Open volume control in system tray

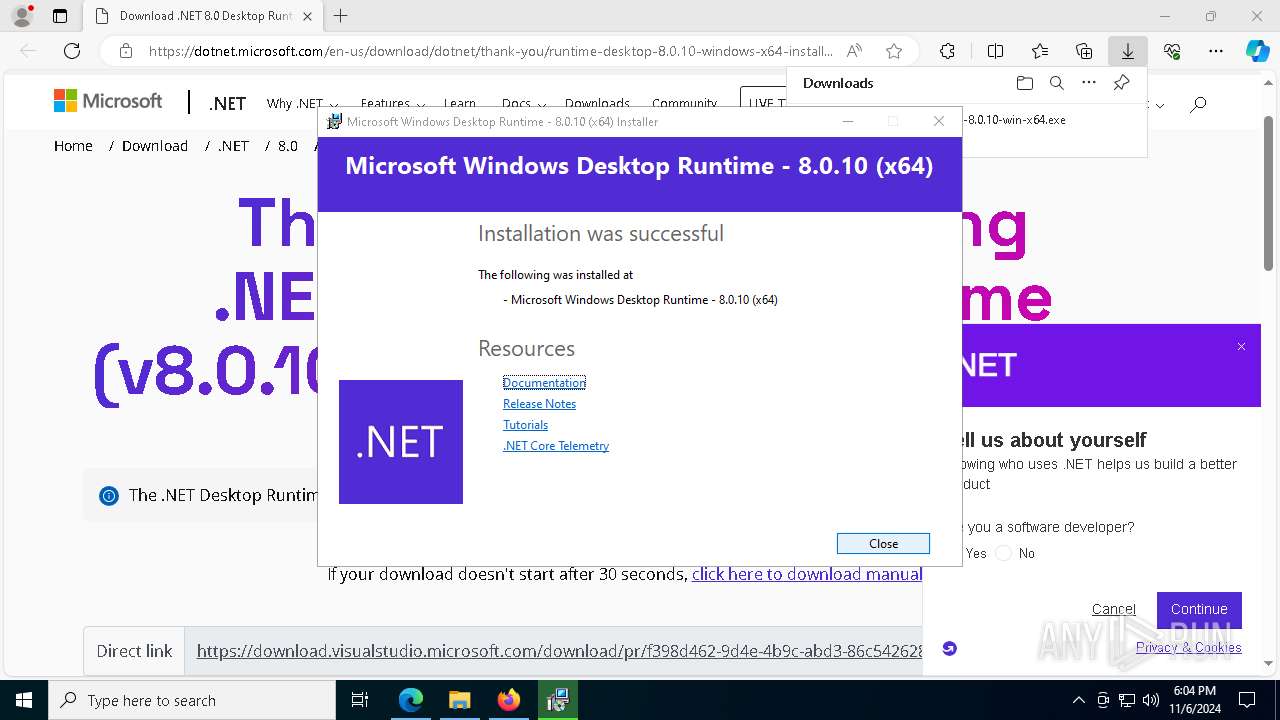click(x=1151, y=700)
